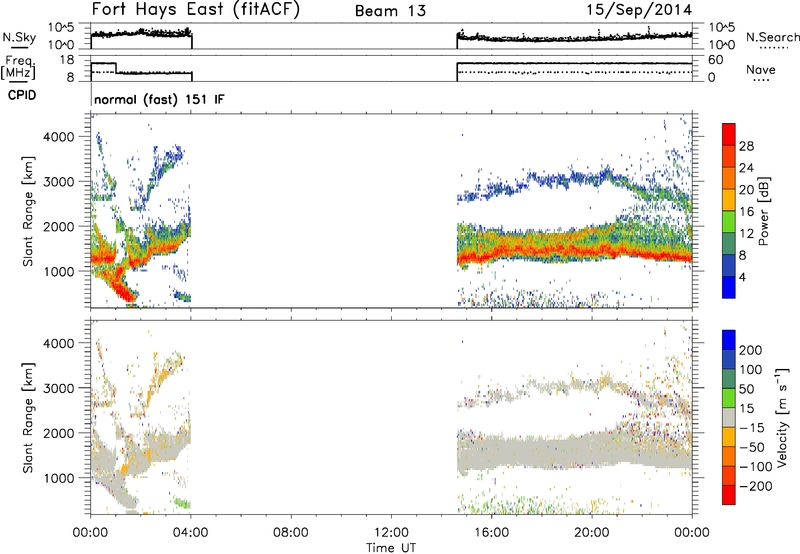Click the '18' frequency axis value
The height and width of the screenshot is (554, 800).
66,60
